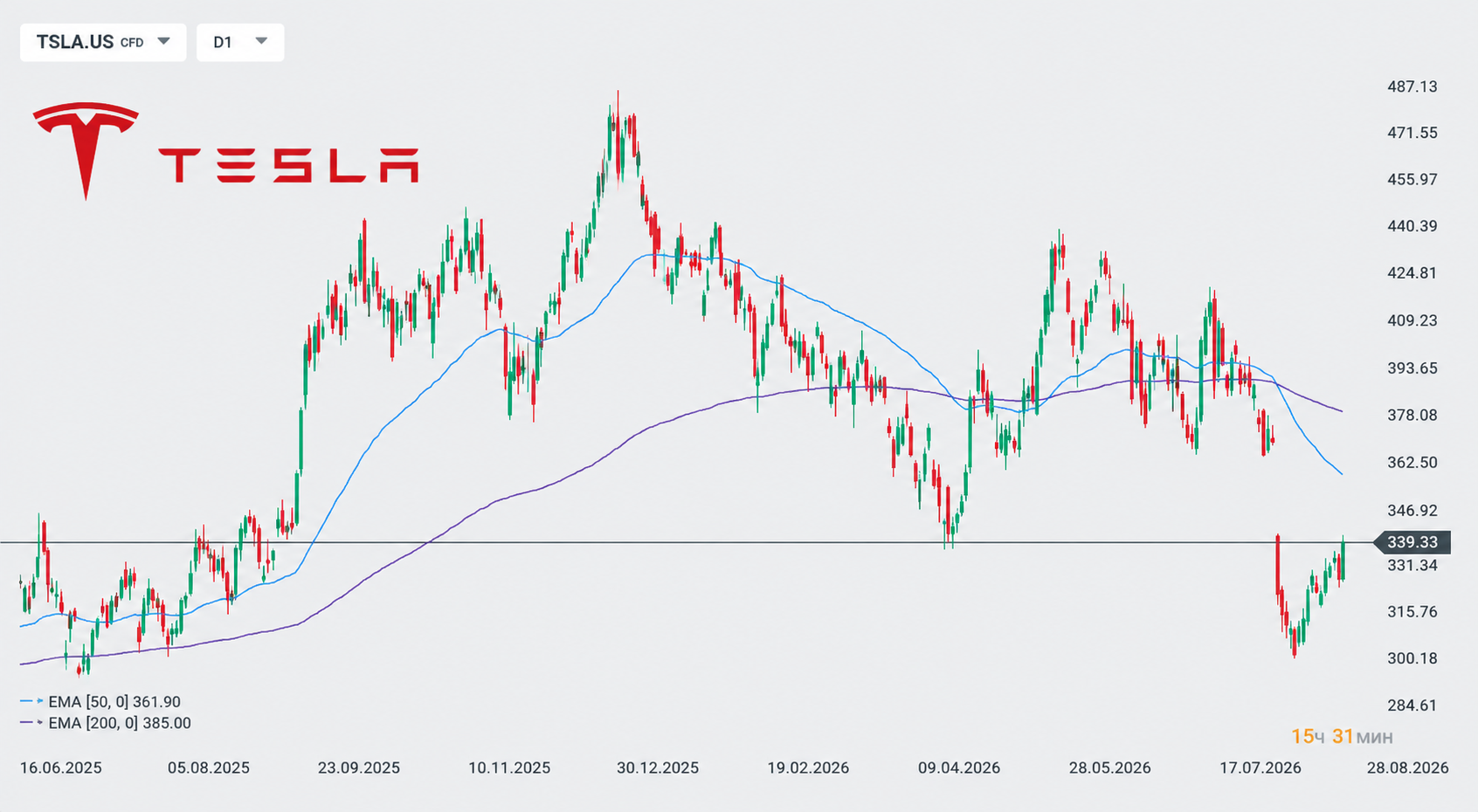Click price axis label 409.23
The image size is (1478, 812).
tap(1412, 320)
